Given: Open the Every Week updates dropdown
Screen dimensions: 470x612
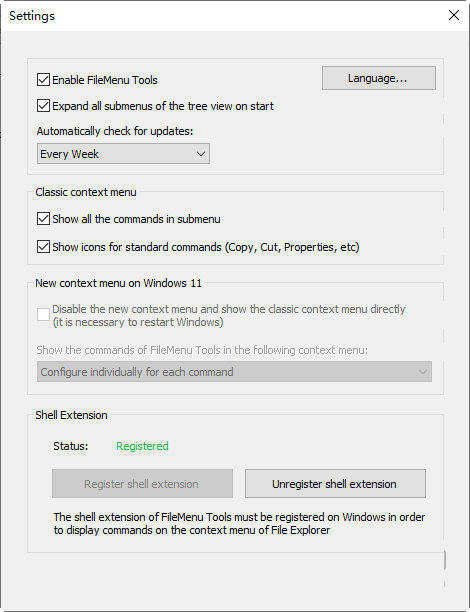Looking at the screenshot, I should [123, 154].
